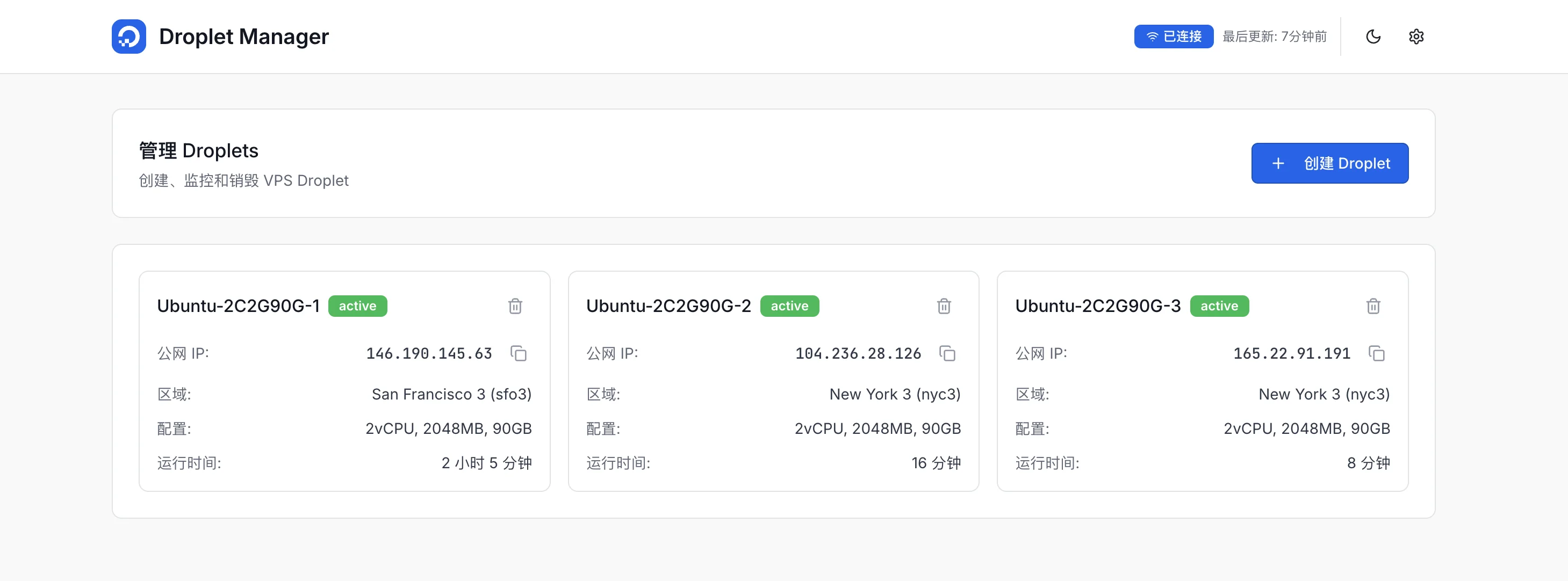The image size is (1568, 581).
Task: Click the 最后更新 timestamp text
Action: (x=1274, y=37)
